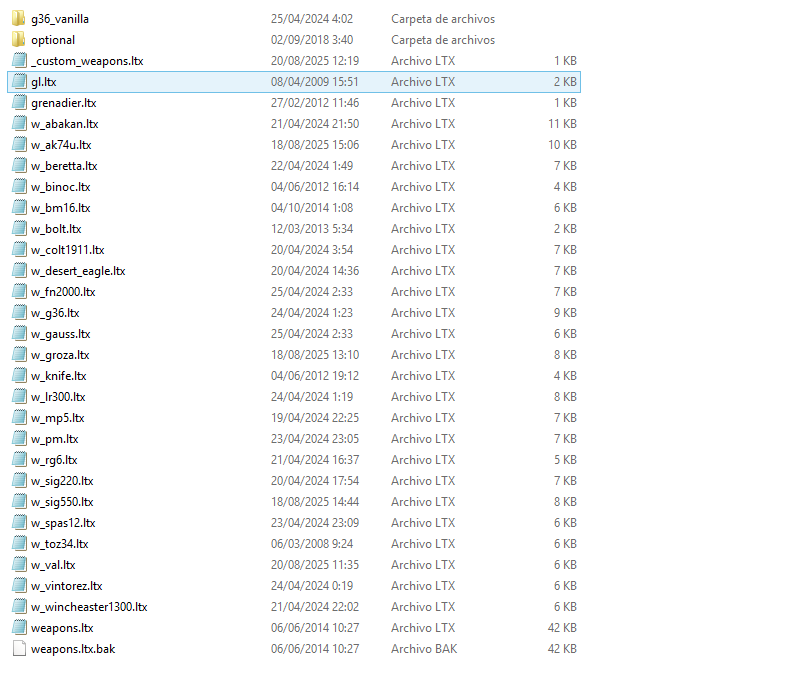790x688 pixels.
Task: Click the w_bm16.ltx file icon
Action: [x=19, y=208]
